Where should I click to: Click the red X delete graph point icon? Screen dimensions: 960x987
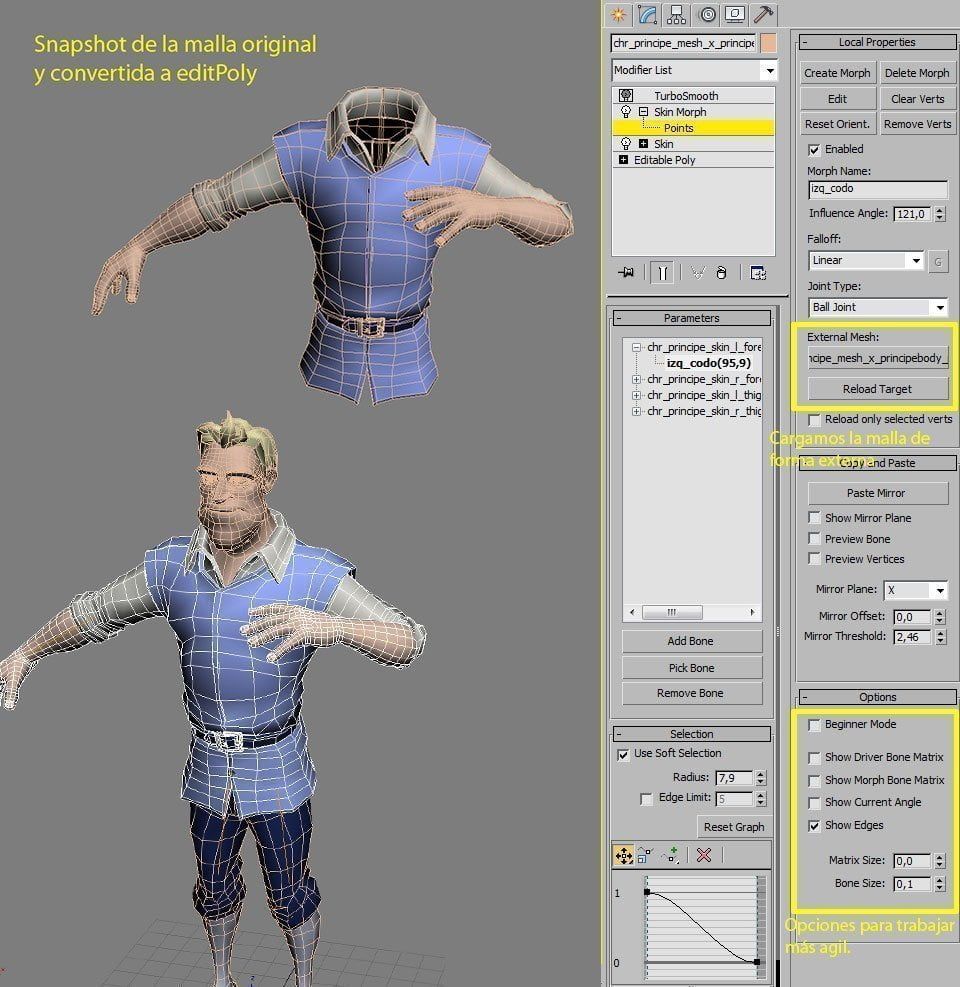704,855
